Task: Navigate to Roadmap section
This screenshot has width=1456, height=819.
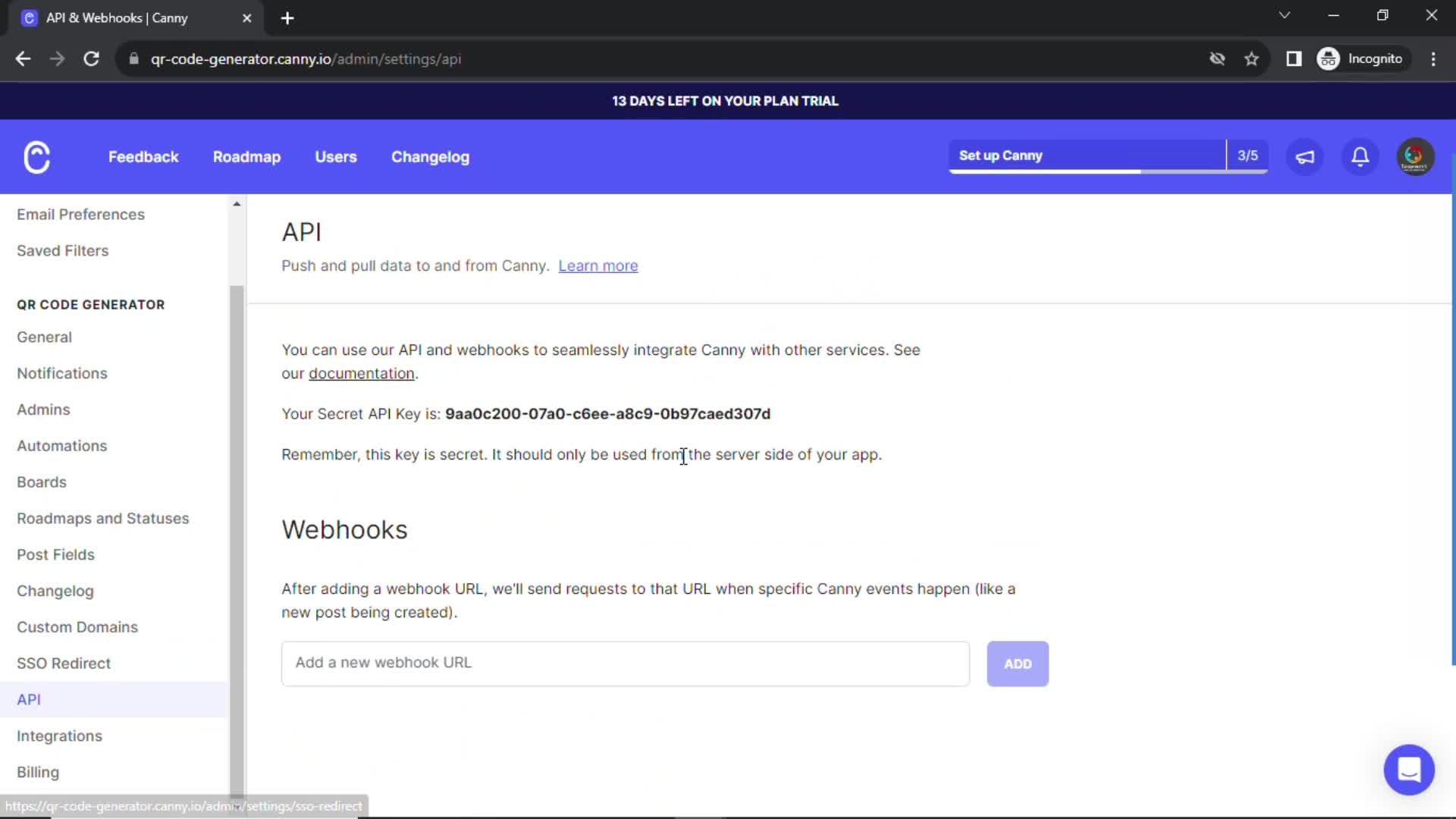Action: pos(247,156)
